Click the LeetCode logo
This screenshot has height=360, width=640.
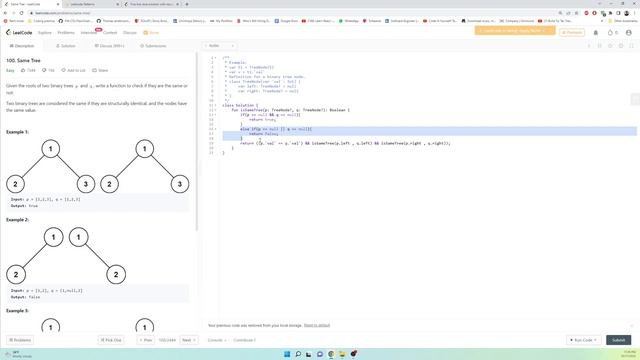pyautogui.click(x=19, y=32)
